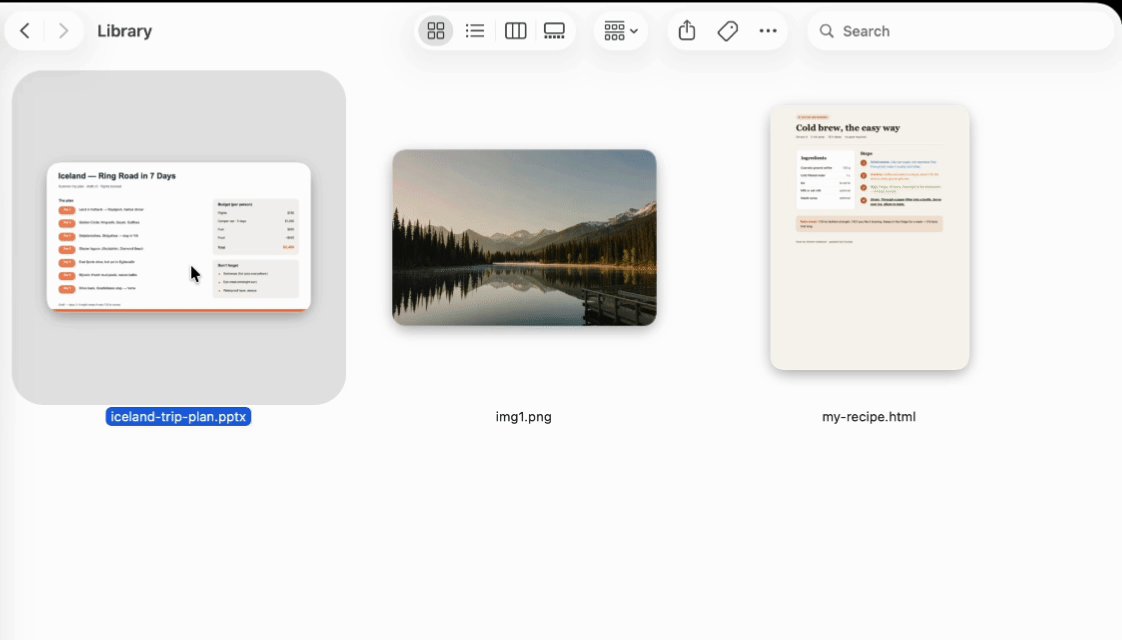Select the Iceland Ring Road slide thumbnail
The width and height of the screenshot is (1122, 640).
point(179,237)
